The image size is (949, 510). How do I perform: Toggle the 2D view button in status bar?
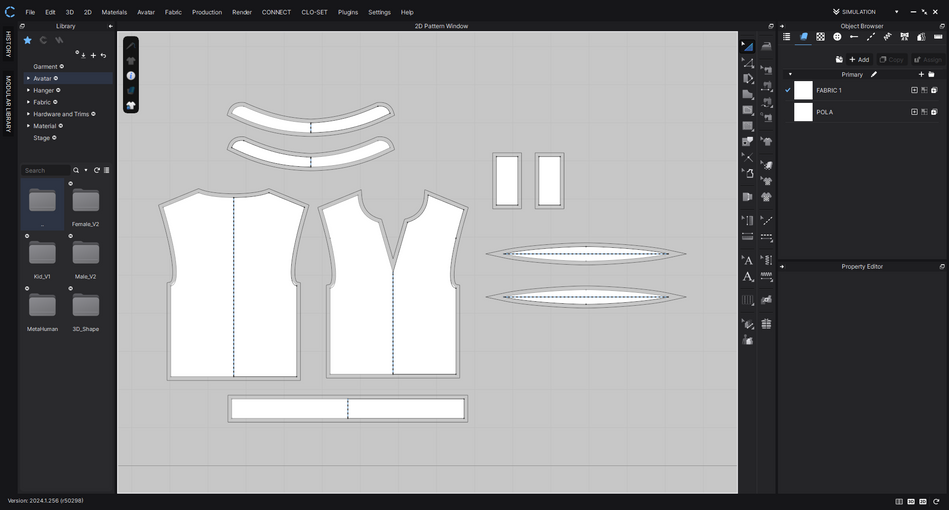(923, 502)
